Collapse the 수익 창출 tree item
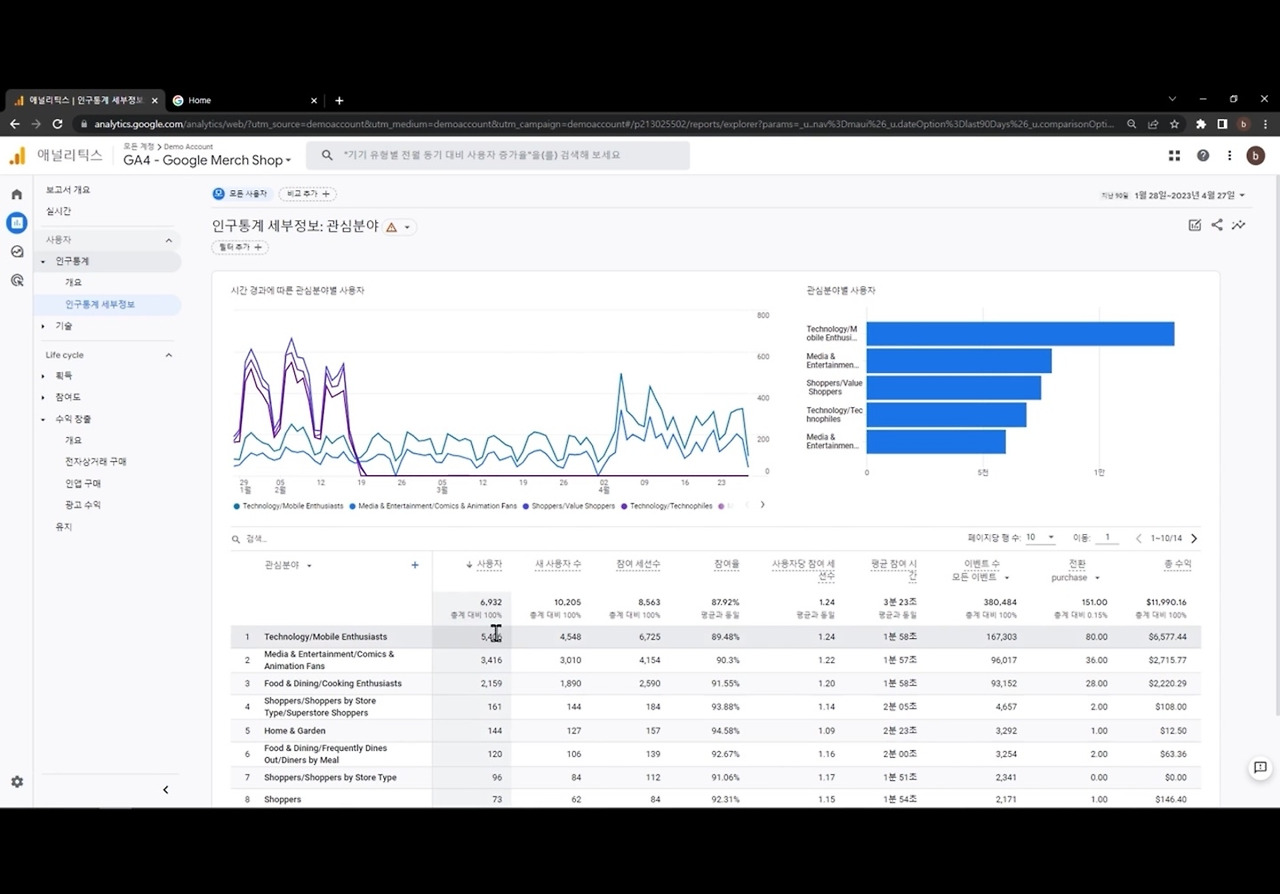 (43, 419)
